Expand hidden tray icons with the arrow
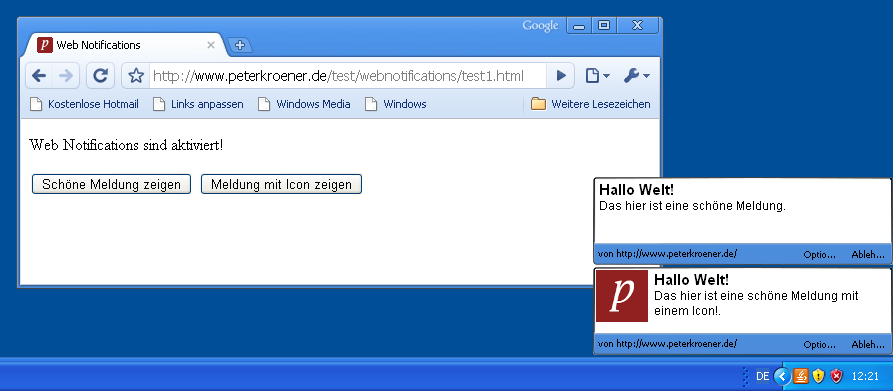The image size is (893, 391). pos(783,376)
